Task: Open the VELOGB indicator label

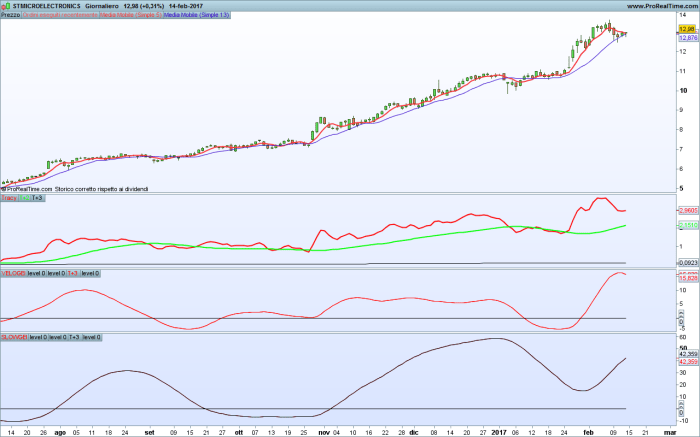Action: coord(14,272)
